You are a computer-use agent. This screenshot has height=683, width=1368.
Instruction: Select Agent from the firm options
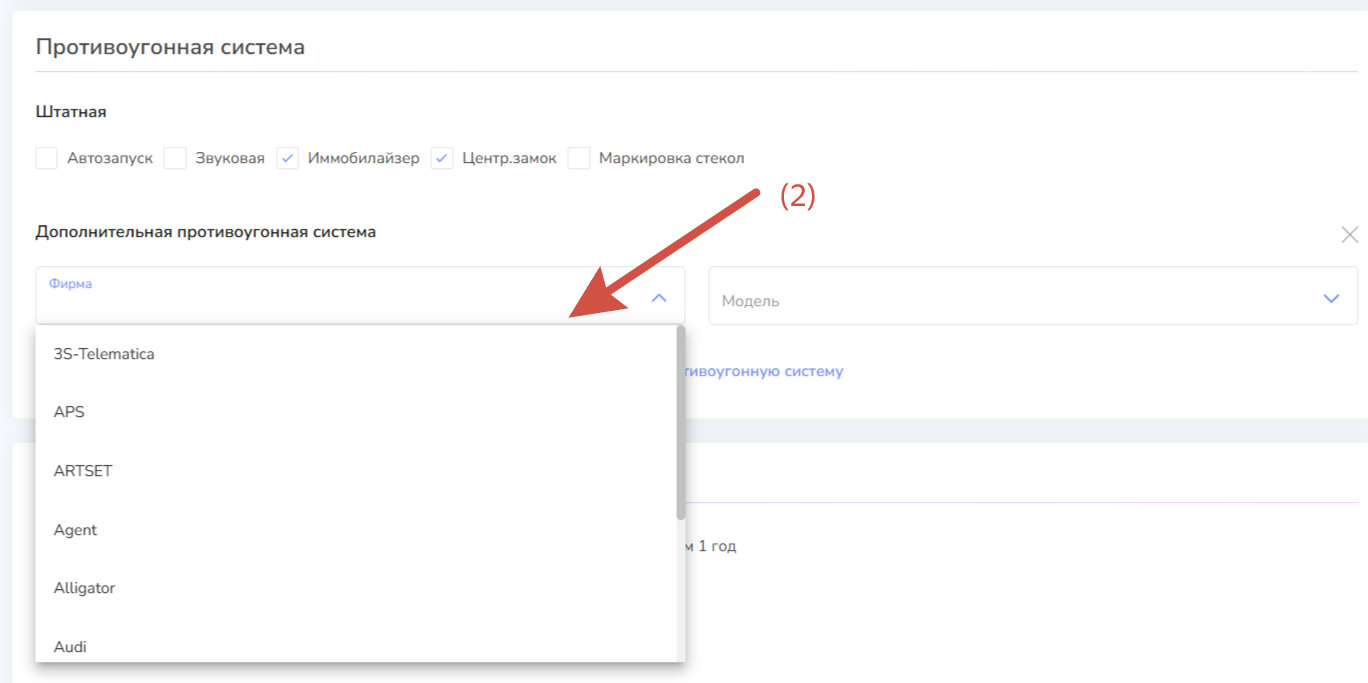pos(75,530)
